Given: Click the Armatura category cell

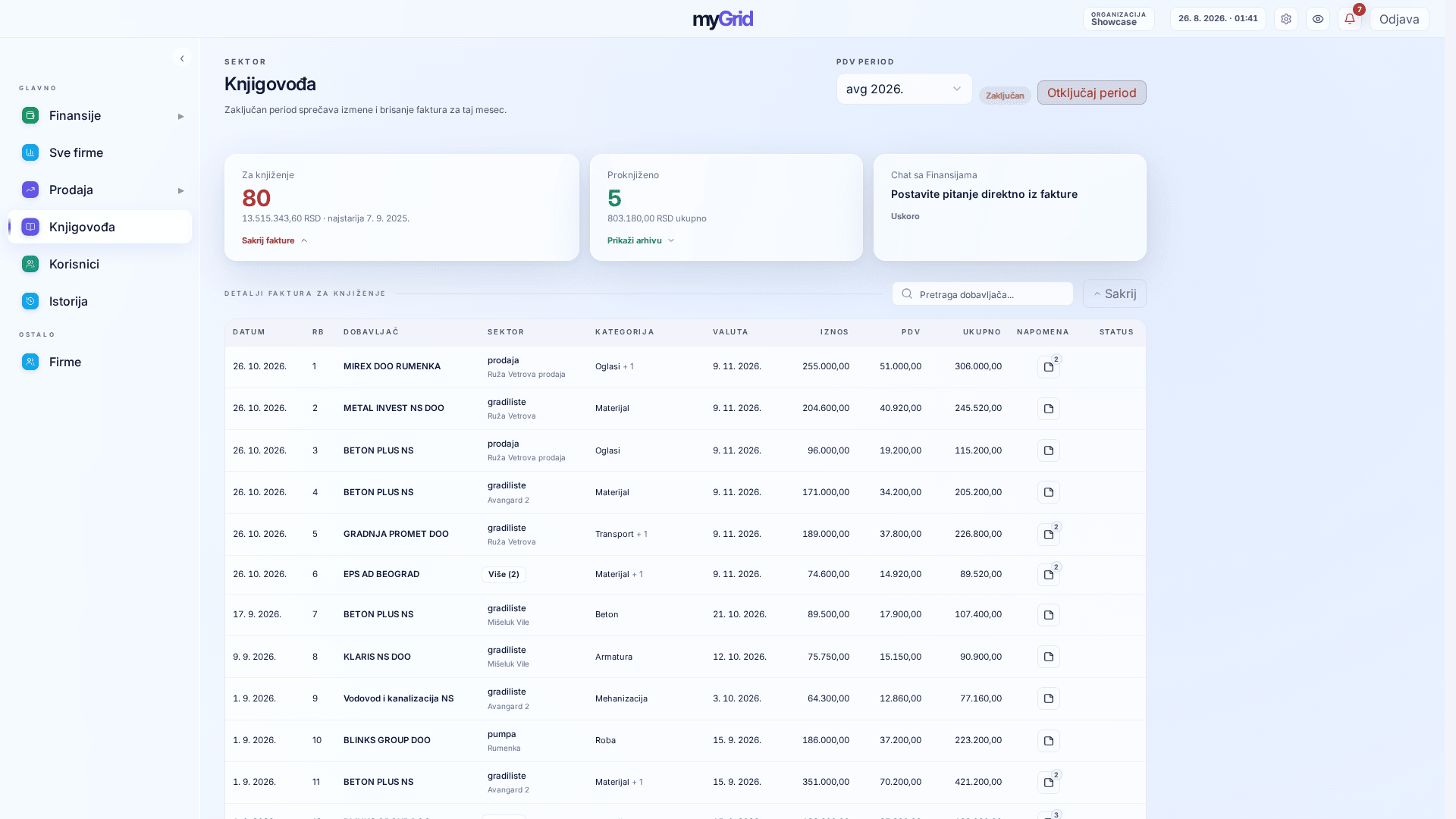Looking at the screenshot, I should coord(613,657).
